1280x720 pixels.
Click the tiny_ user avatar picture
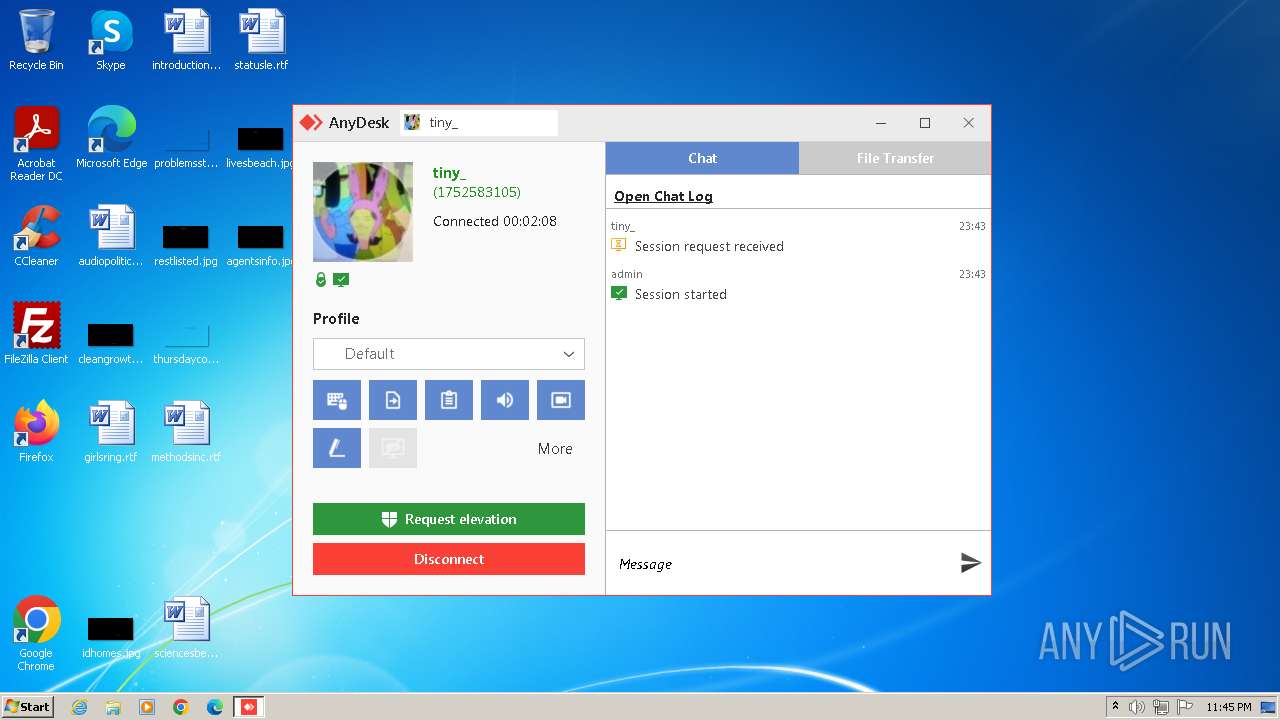[x=363, y=212]
